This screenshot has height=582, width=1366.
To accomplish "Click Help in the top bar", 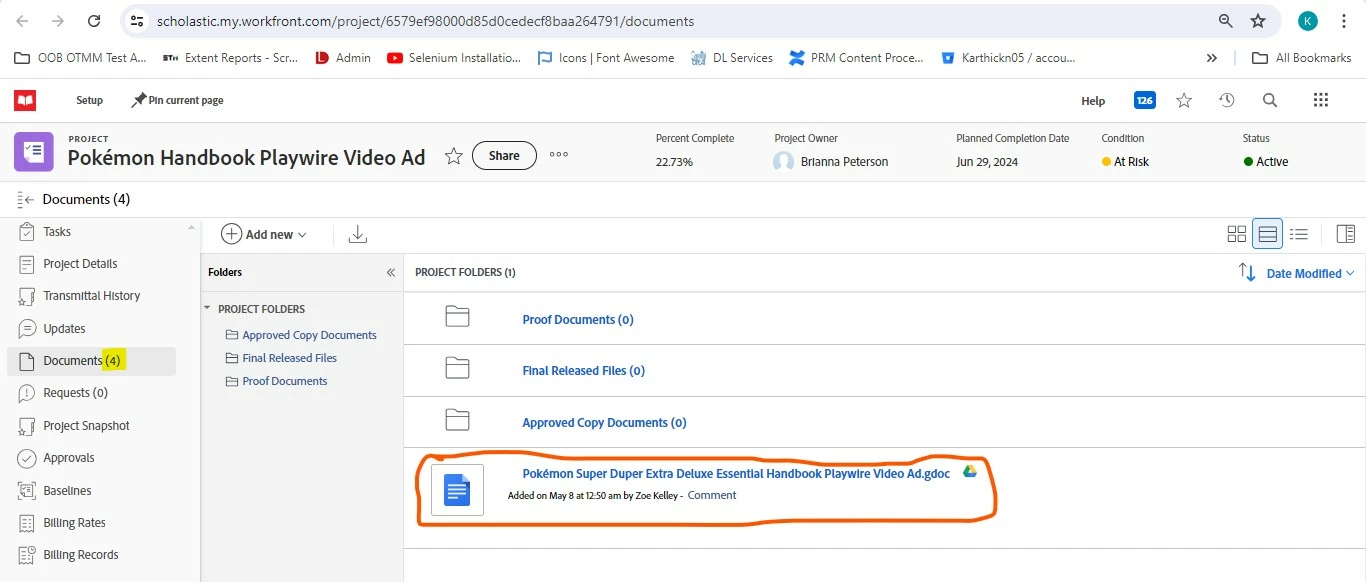I will (1093, 101).
